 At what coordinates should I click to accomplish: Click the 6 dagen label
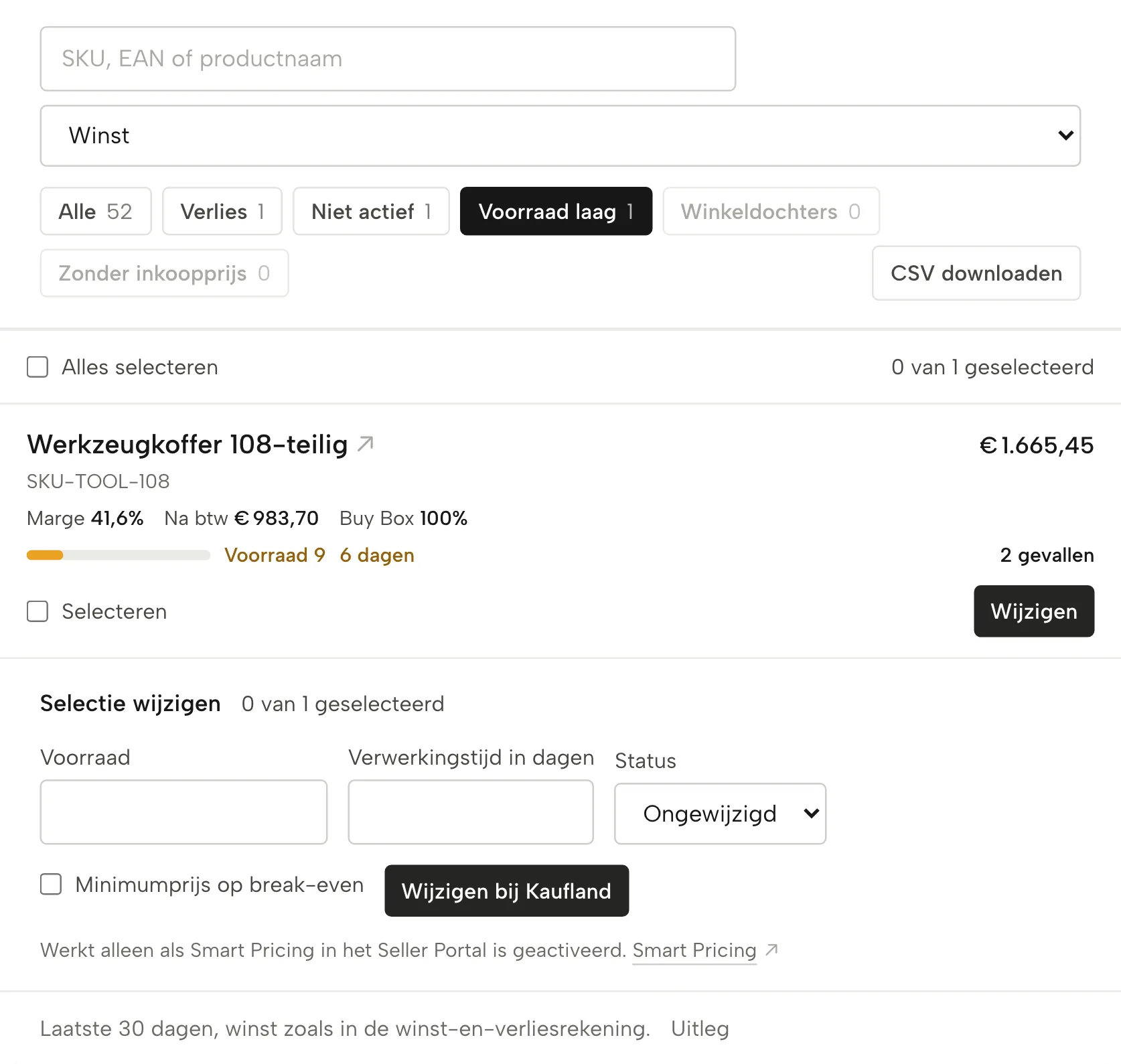pyautogui.click(x=377, y=555)
